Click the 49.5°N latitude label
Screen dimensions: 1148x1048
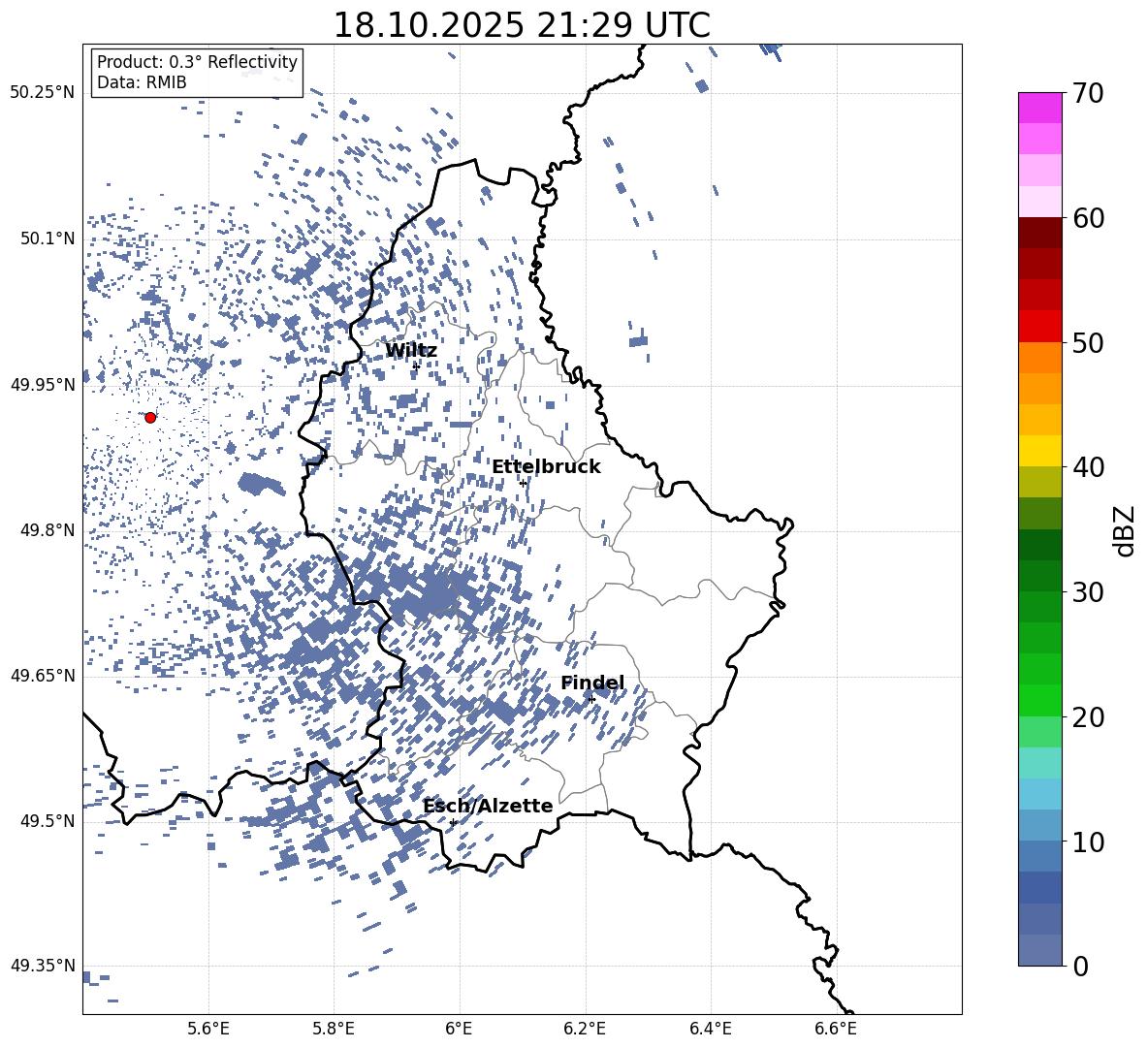click(48, 821)
